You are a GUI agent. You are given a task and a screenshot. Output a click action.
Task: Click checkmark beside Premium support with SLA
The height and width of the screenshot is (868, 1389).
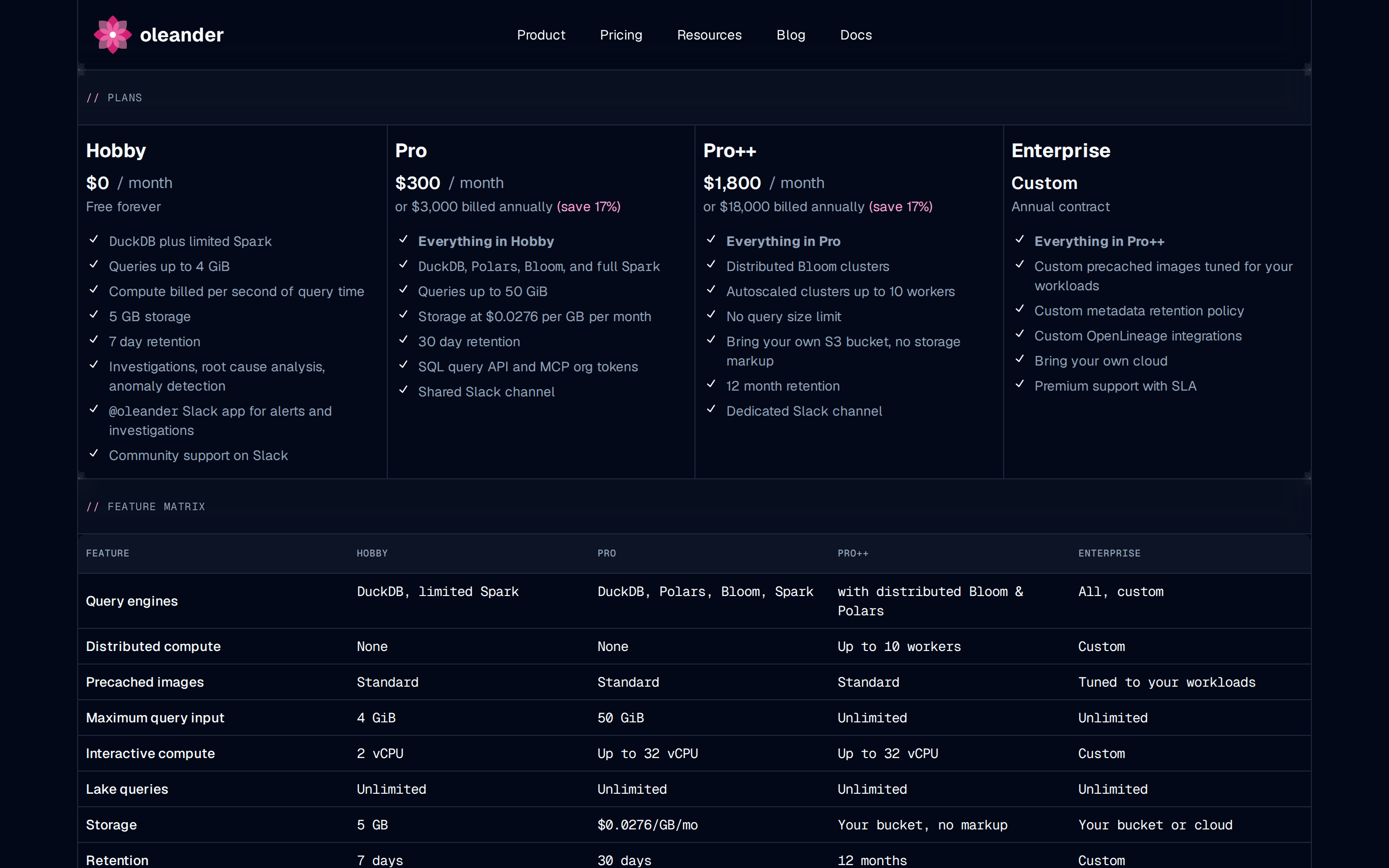point(1020,383)
